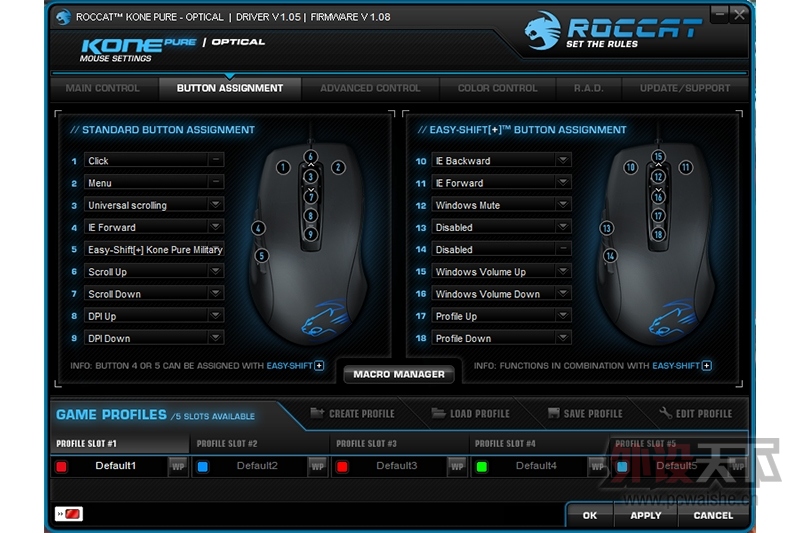Click mouse button marker 1 on standard diagram
Image resolution: width=800 pixels, height=533 pixels.
click(x=283, y=167)
